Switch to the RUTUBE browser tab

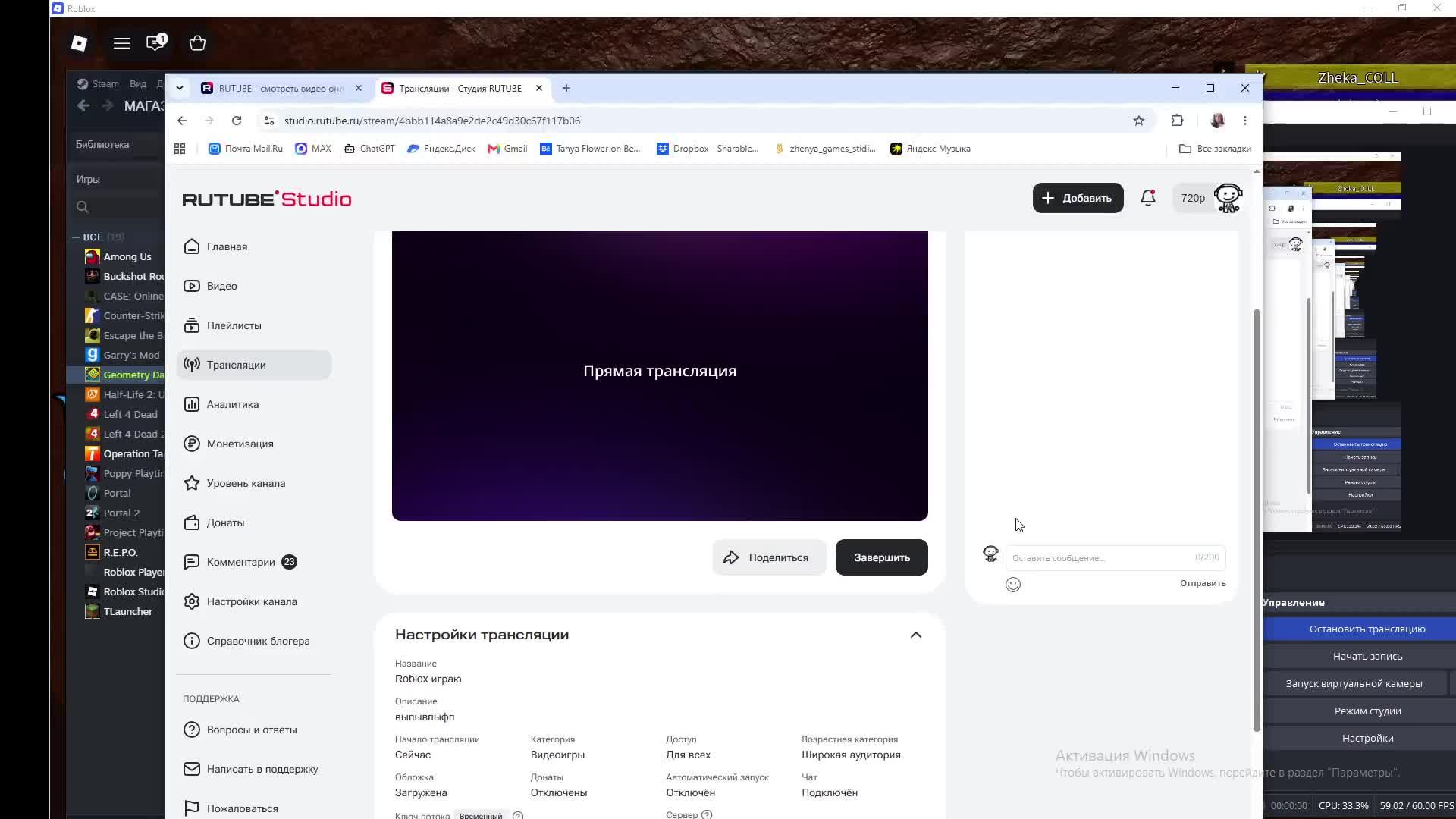[281, 89]
